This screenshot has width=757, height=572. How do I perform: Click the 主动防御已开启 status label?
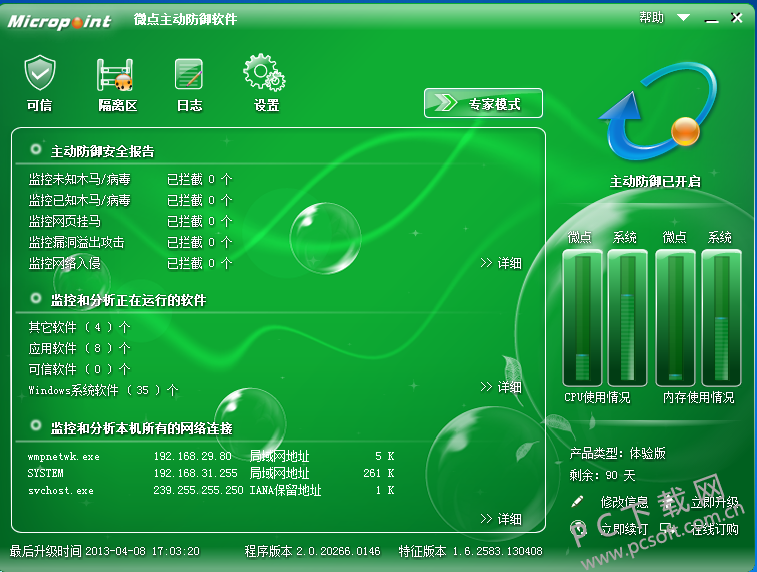tap(655, 181)
